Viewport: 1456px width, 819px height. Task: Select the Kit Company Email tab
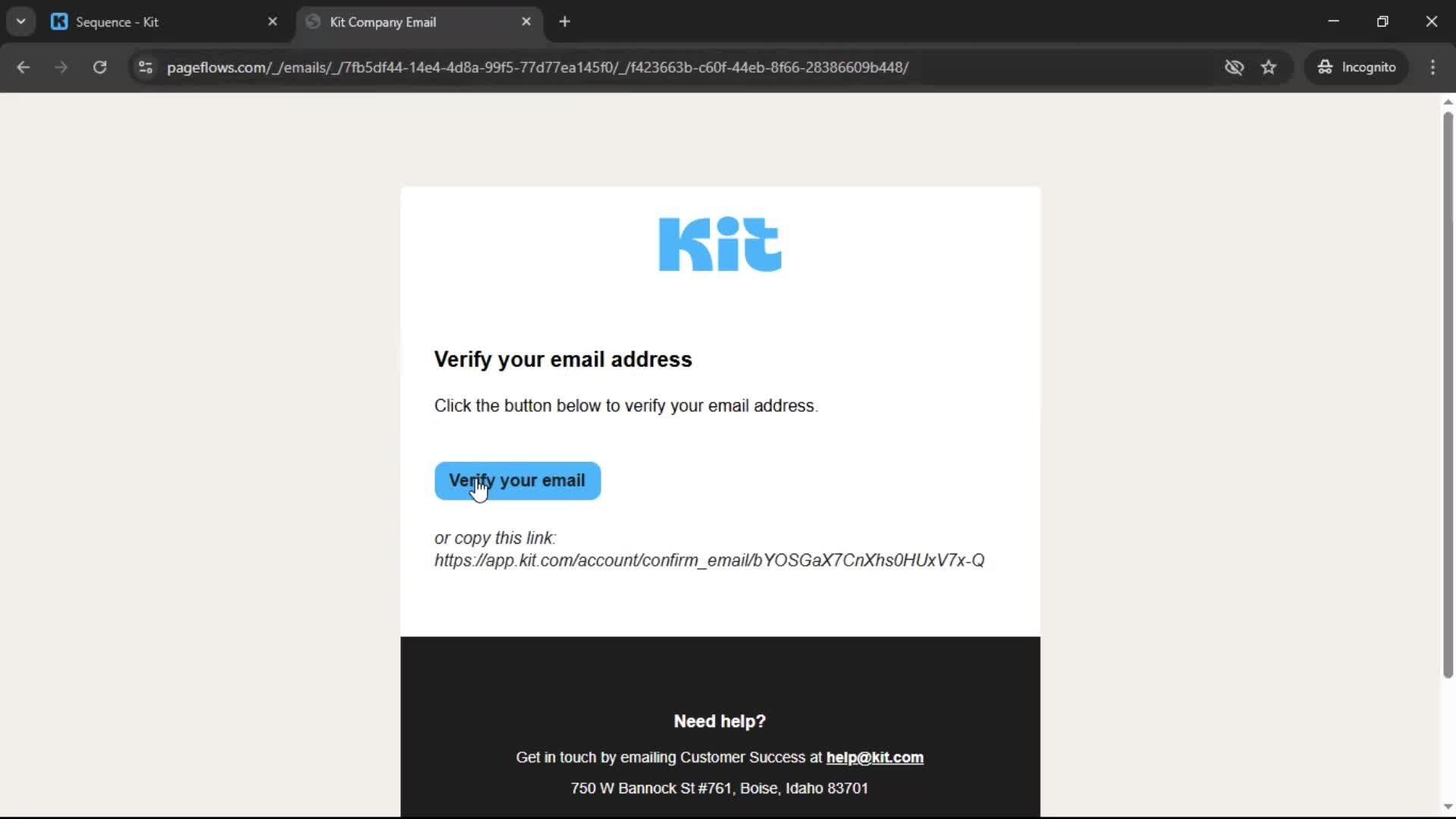[402, 22]
